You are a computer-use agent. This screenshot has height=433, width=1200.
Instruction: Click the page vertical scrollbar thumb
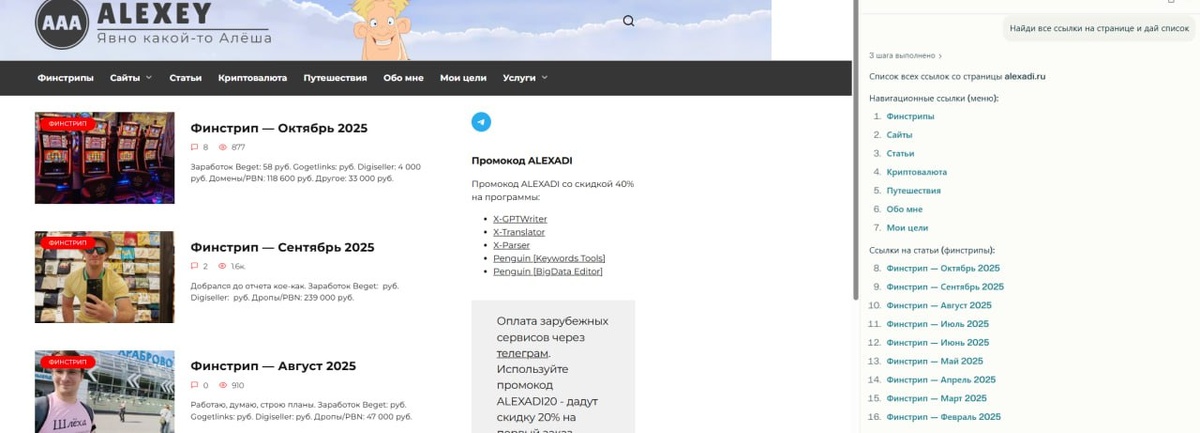click(855, 150)
